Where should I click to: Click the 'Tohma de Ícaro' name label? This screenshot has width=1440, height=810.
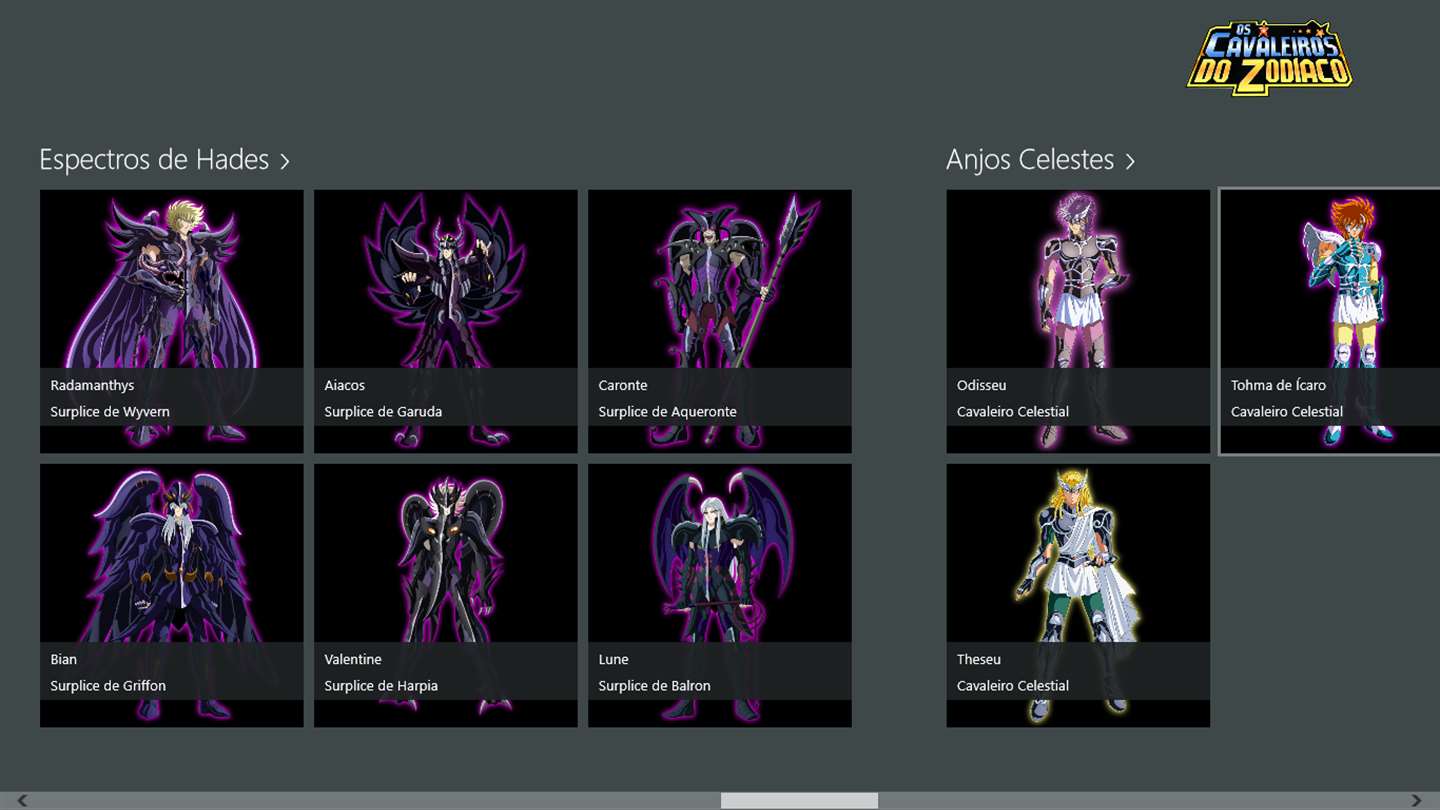1278,385
